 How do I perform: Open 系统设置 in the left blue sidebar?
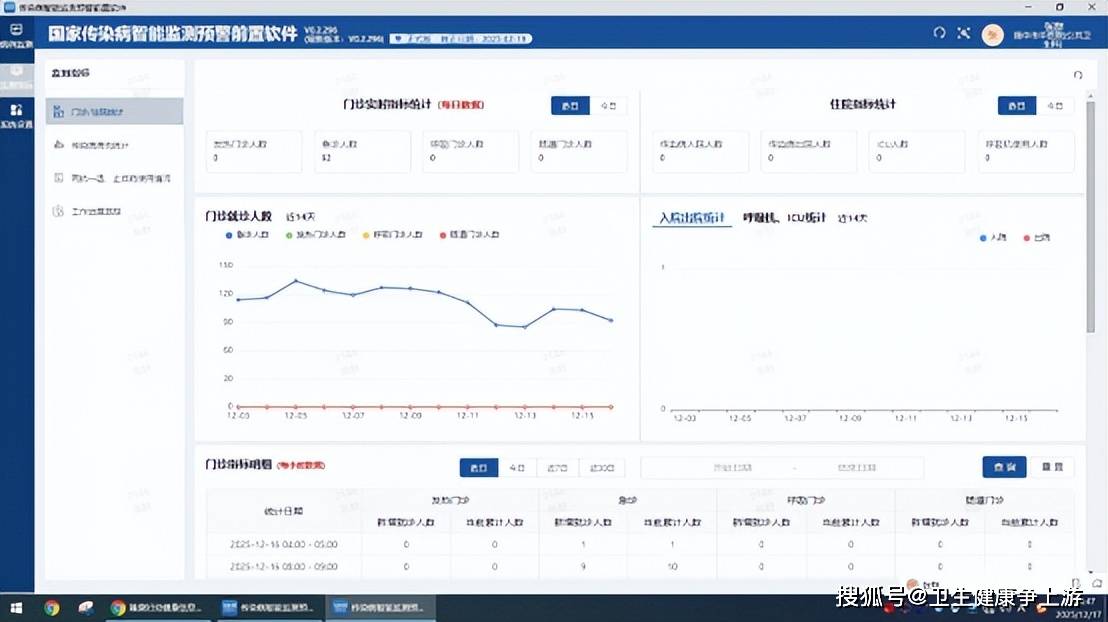17,115
